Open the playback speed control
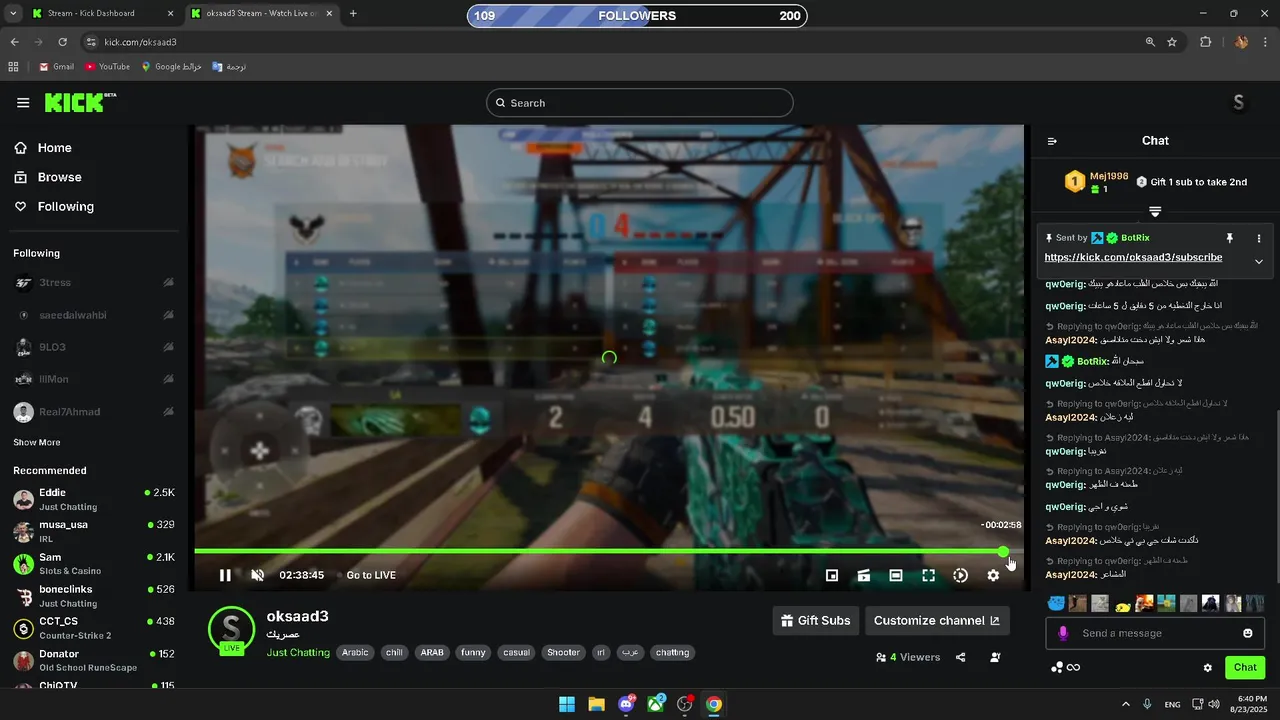 pyautogui.click(x=960, y=575)
